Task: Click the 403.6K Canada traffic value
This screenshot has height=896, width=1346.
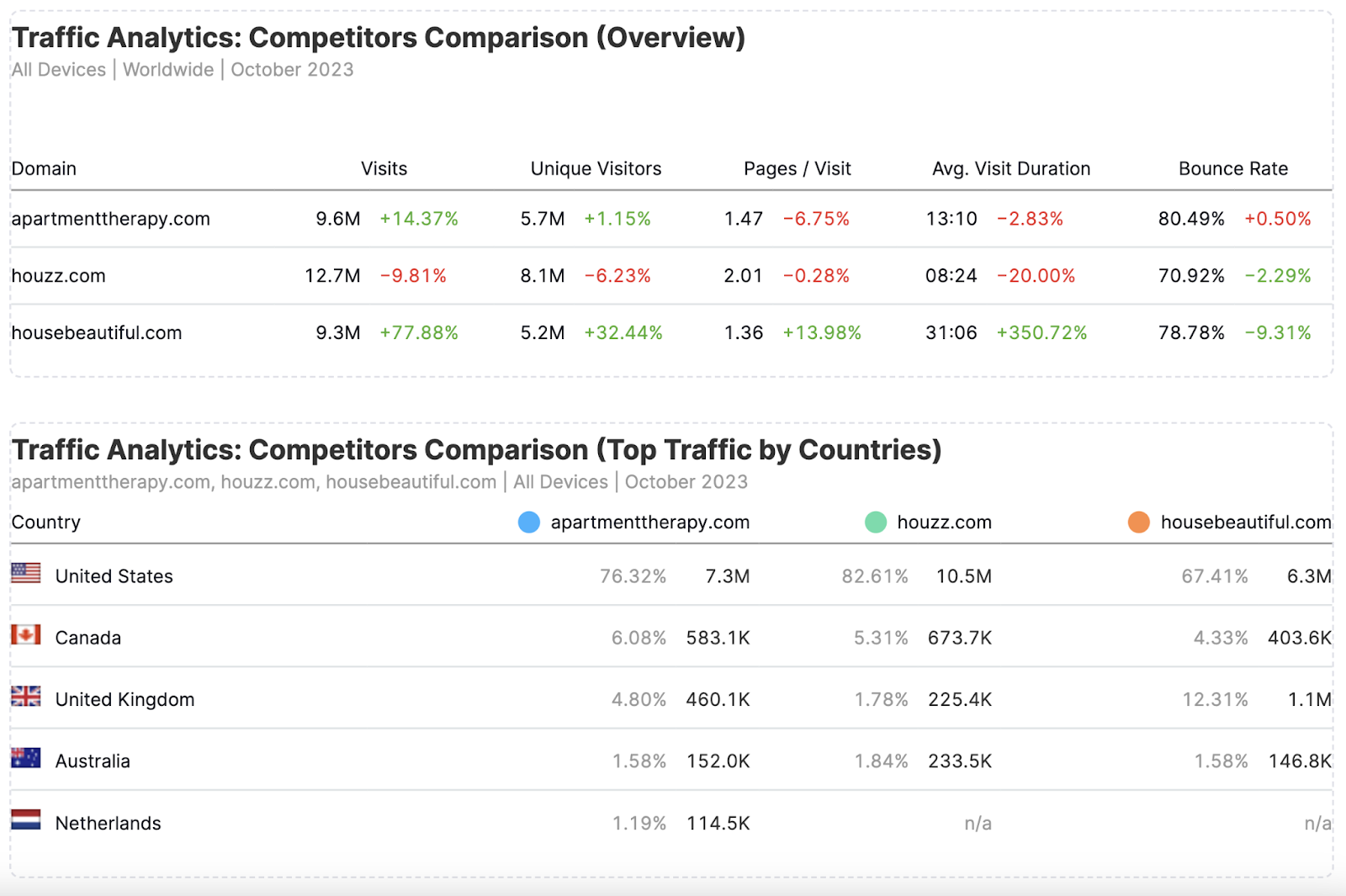Action: pyautogui.click(x=1300, y=638)
